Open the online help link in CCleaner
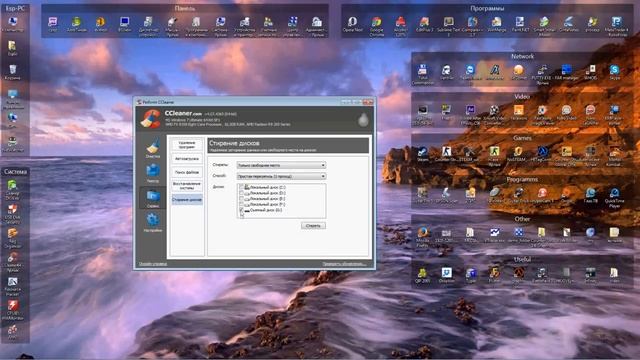Image resolution: width=640 pixels, height=360 pixels. 153,264
